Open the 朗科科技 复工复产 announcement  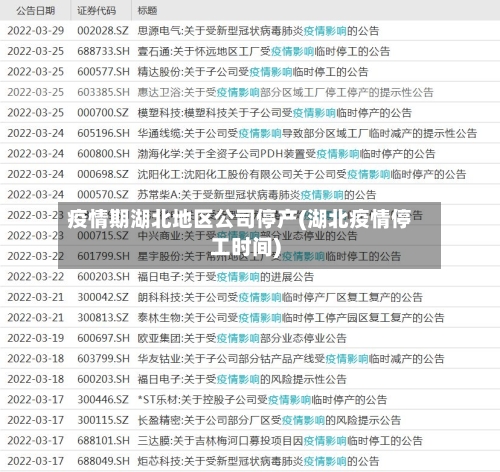(280, 297)
